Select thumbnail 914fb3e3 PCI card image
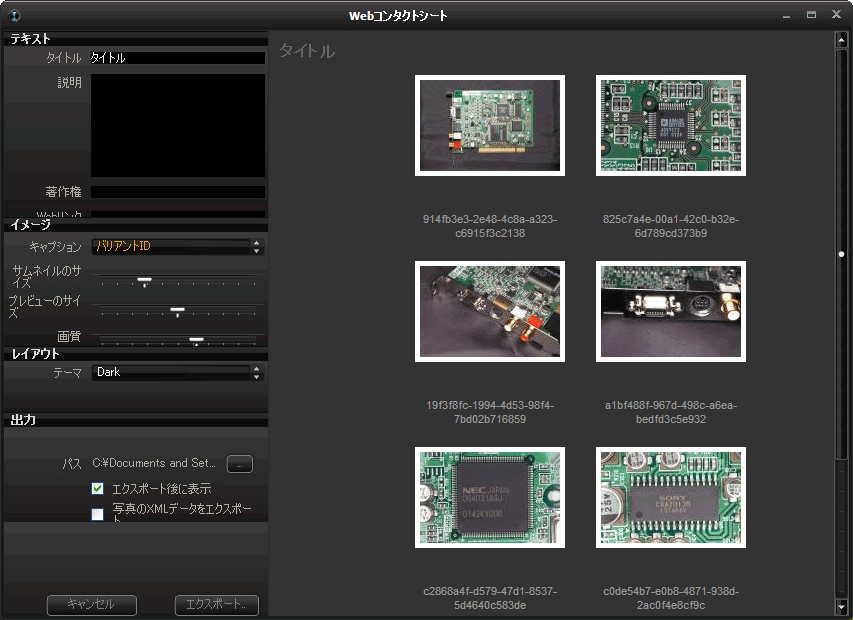 (x=490, y=126)
